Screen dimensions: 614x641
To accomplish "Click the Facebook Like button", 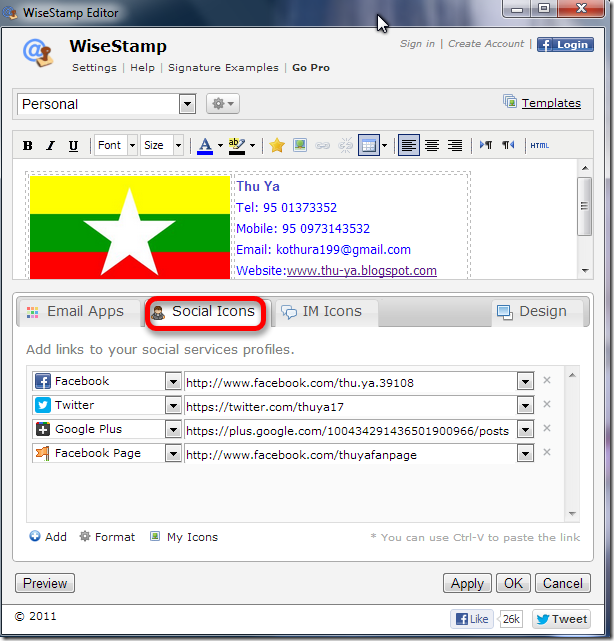I will click(x=472, y=619).
